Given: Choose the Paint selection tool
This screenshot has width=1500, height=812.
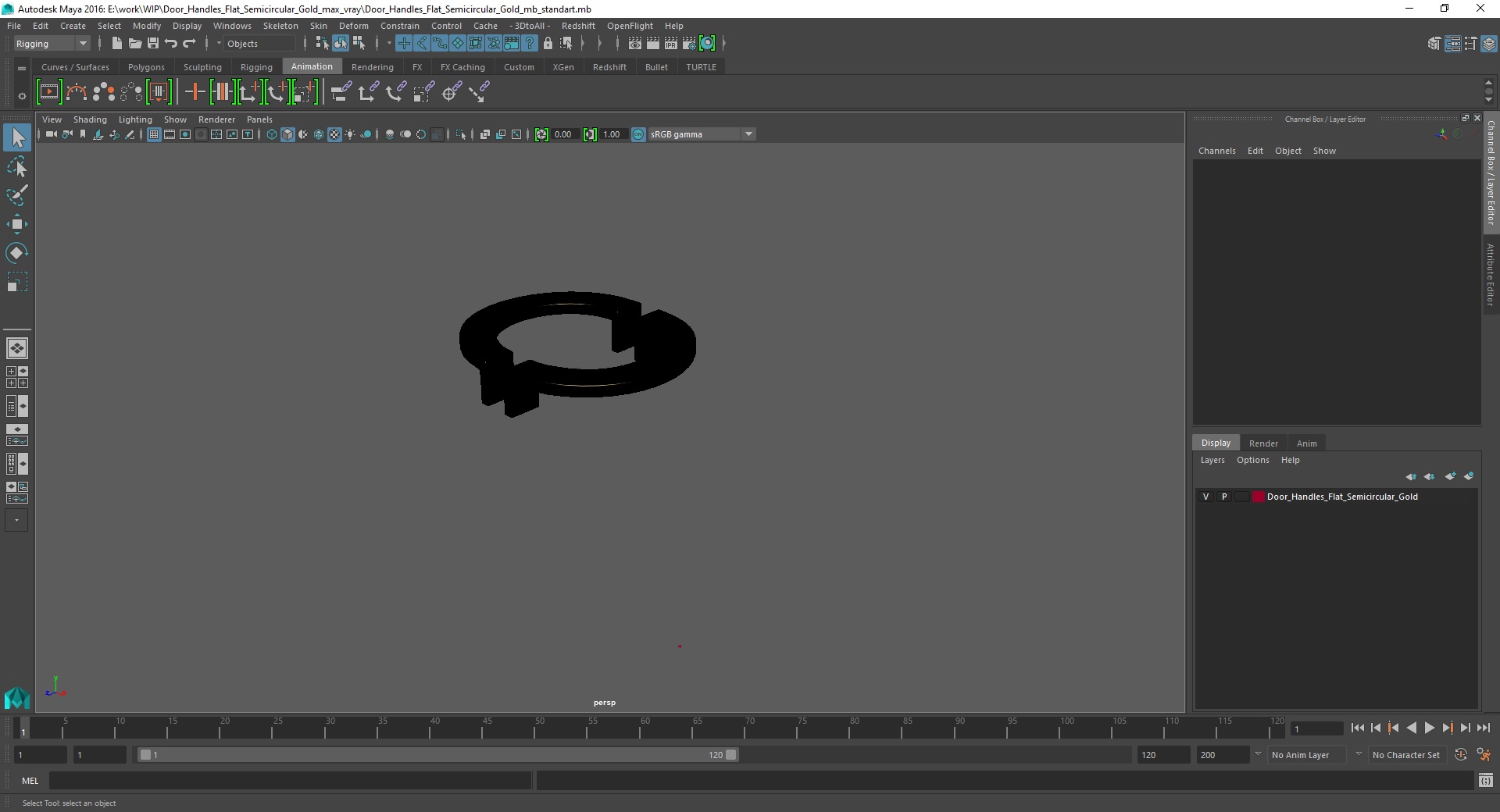Looking at the screenshot, I should [x=17, y=195].
